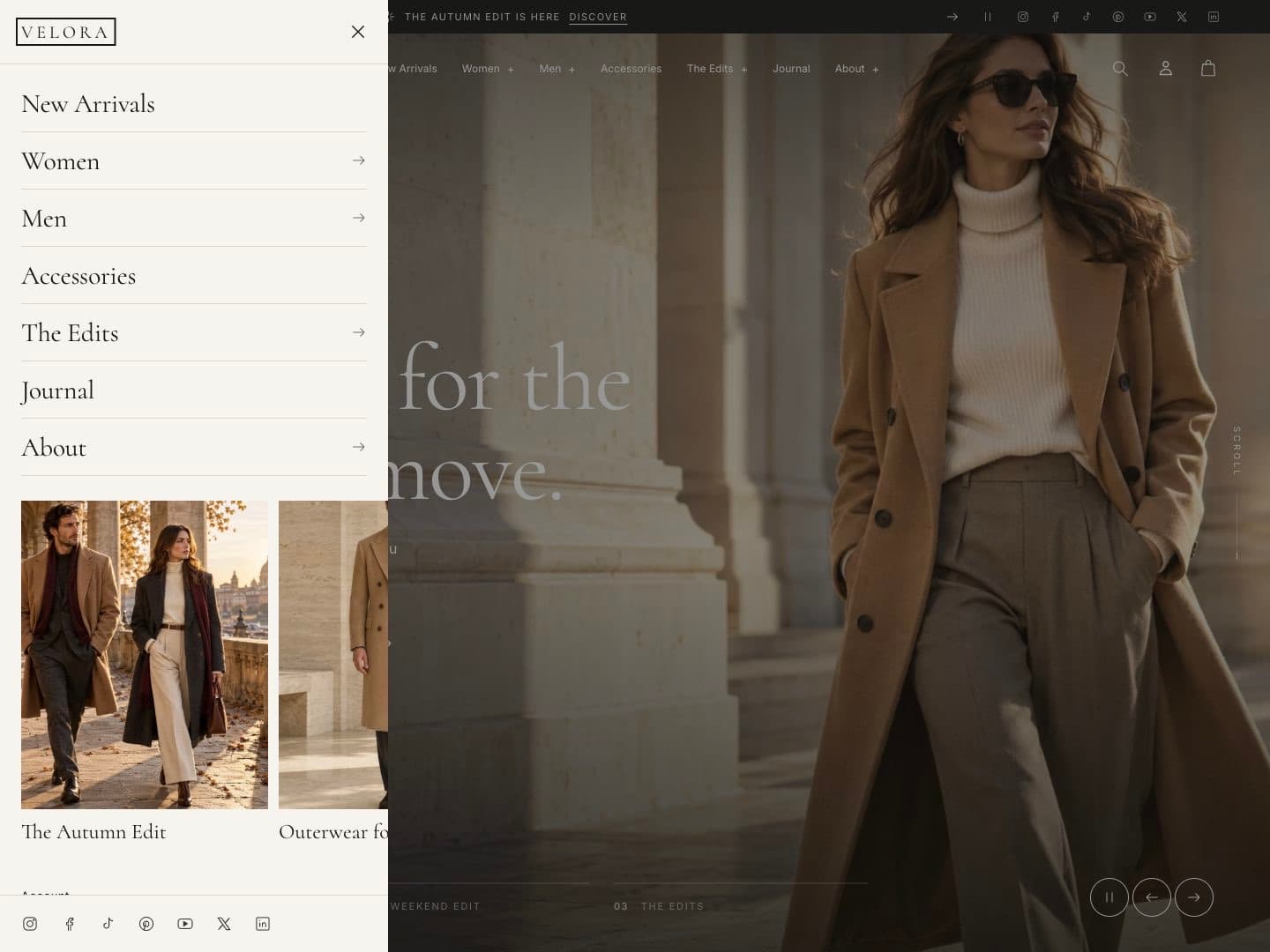
Task: Click the YouTube icon in the drawer footer
Action: click(185, 924)
